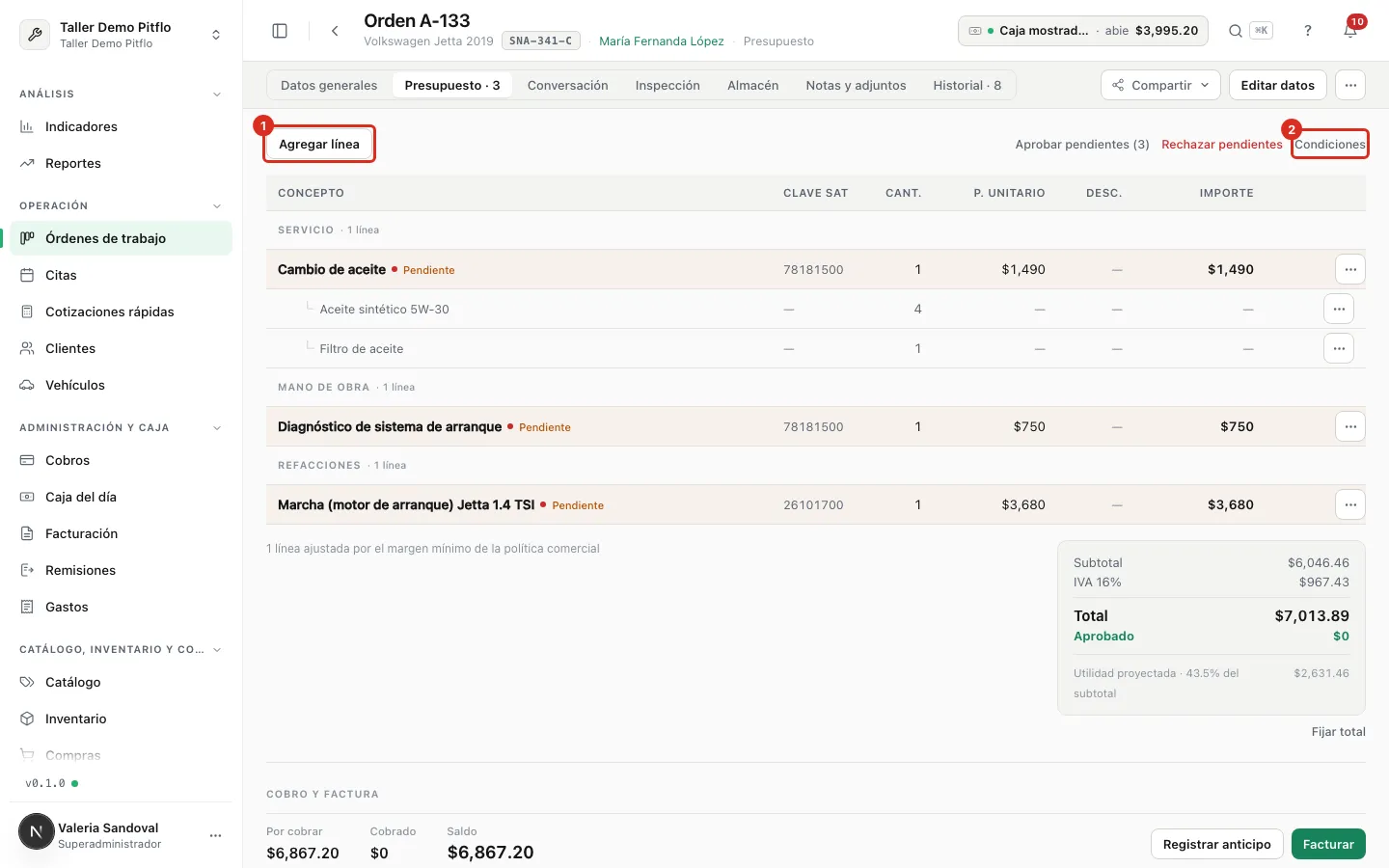The height and width of the screenshot is (868, 1389).
Task: Open search with the magnifier icon
Action: 1236,31
